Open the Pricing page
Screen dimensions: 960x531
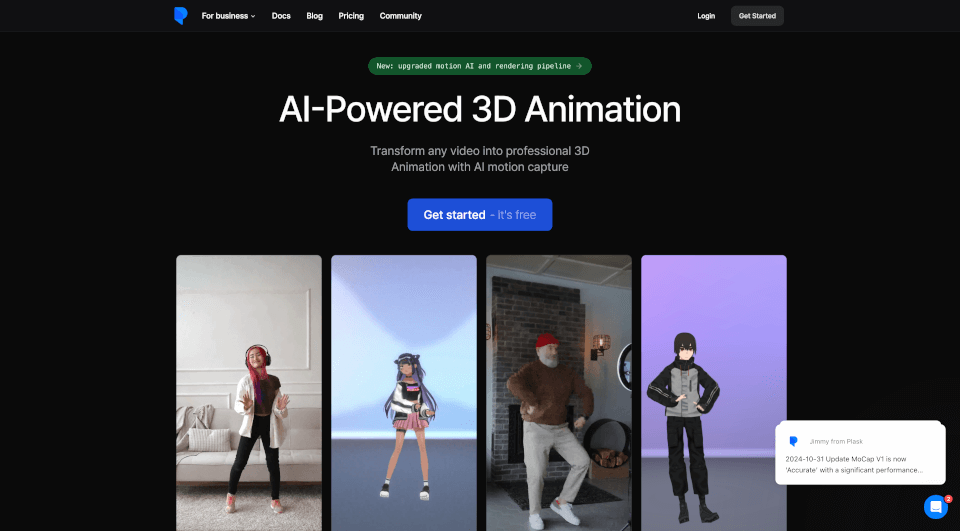point(351,16)
